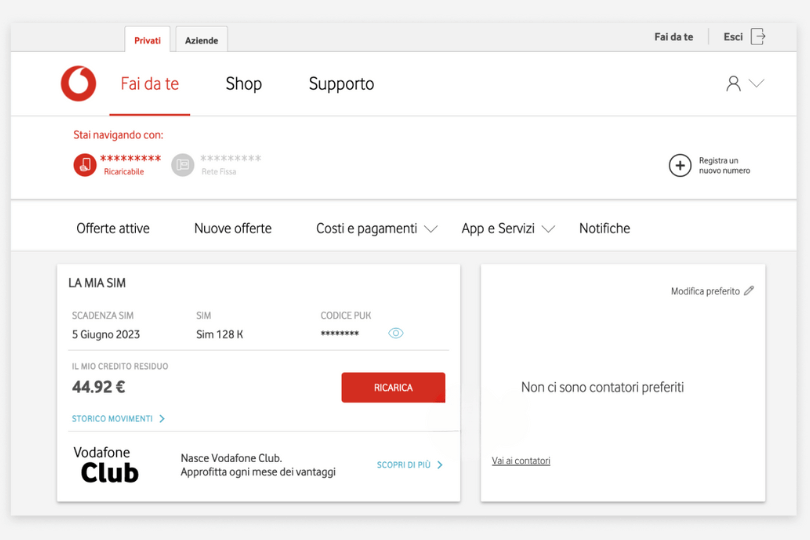Click the Modifica preferito pencil icon
810x540 pixels.
click(749, 291)
